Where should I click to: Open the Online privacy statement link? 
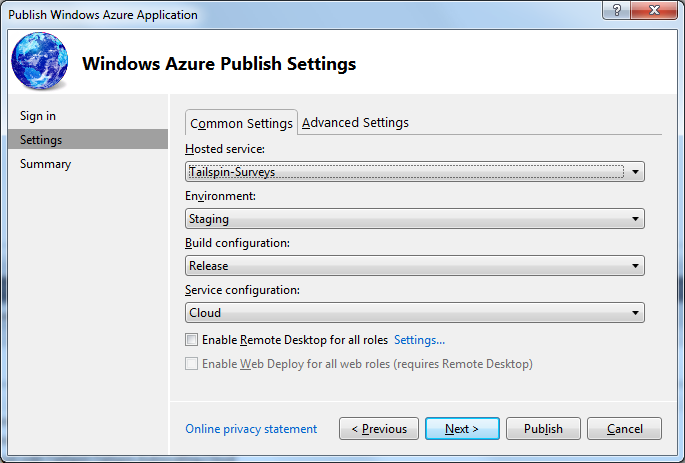coord(251,429)
